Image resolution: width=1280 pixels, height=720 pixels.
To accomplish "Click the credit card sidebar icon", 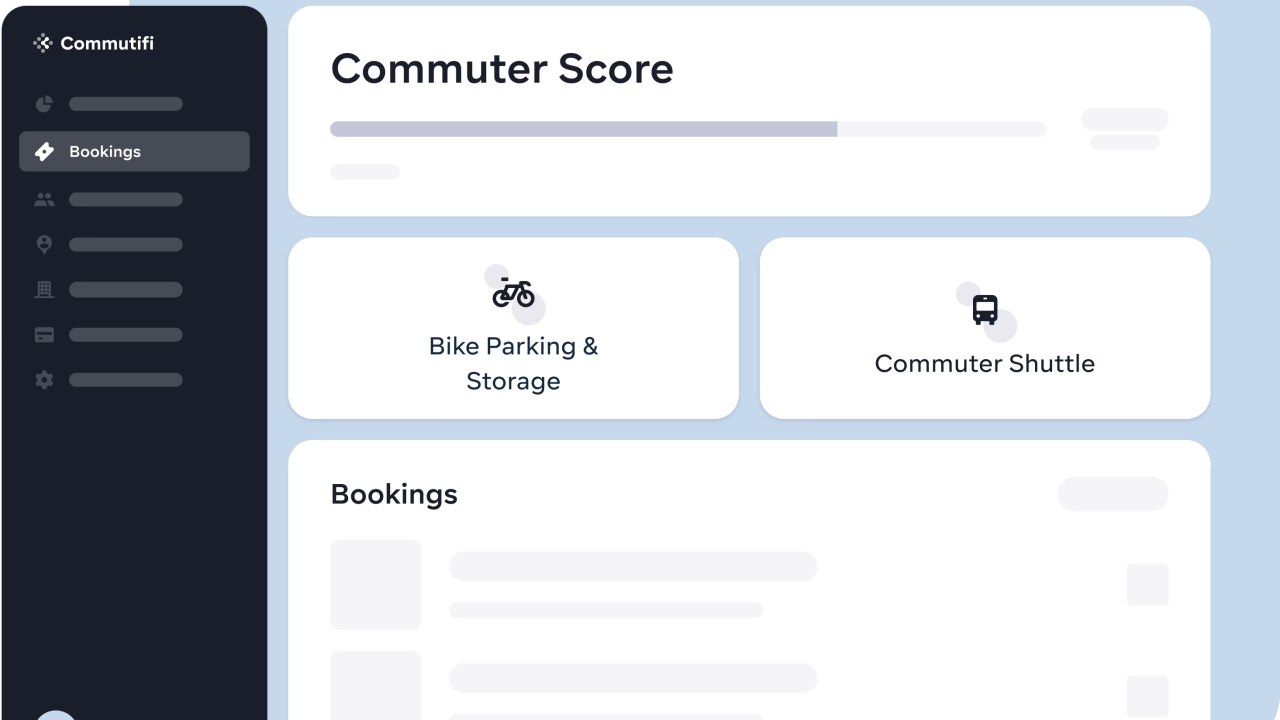I will [44, 335].
